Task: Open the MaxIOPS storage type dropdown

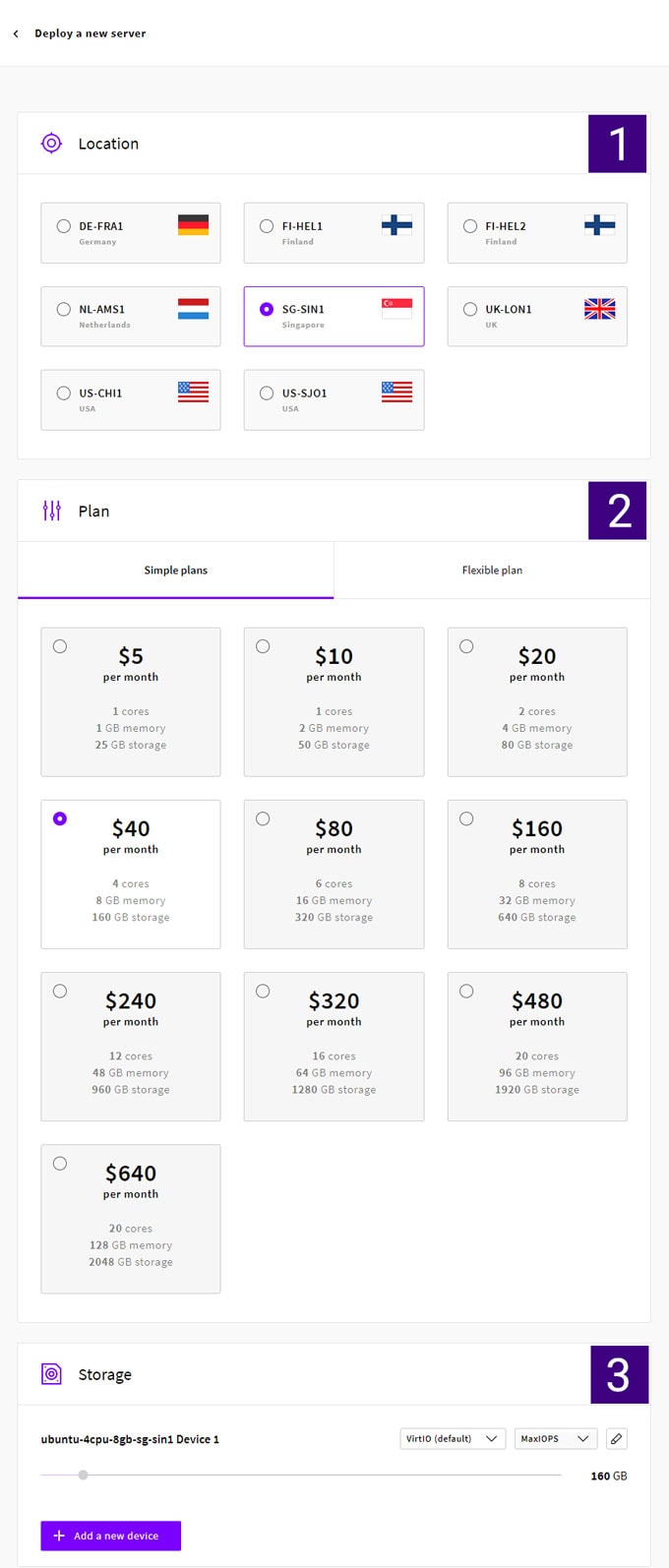Action: click(555, 1438)
